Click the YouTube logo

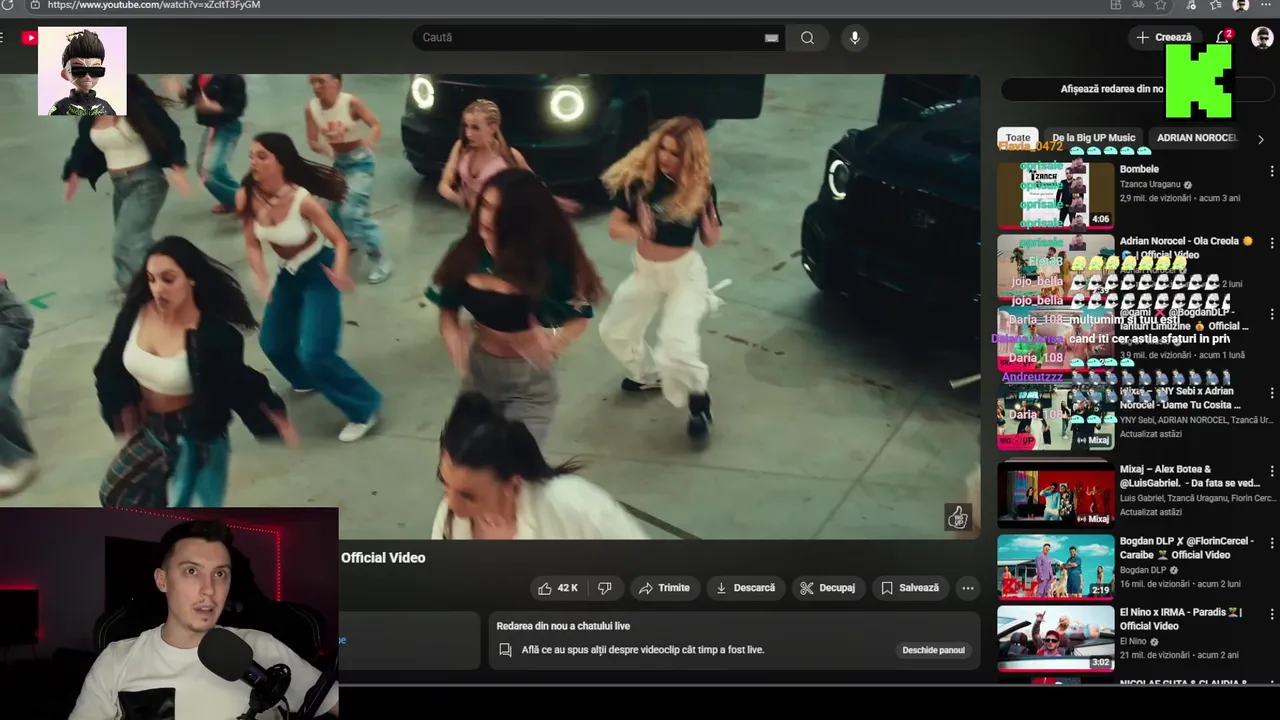pos(30,38)
